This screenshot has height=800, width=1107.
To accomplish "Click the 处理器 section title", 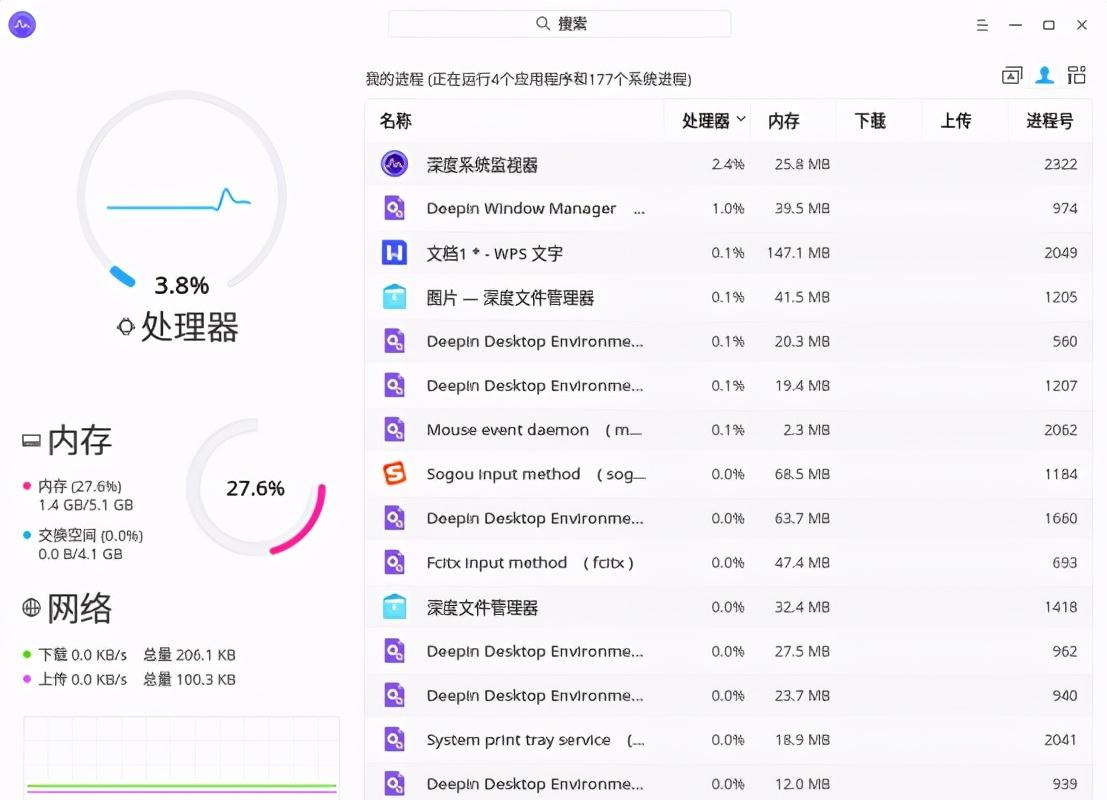I will [x=189, y=327].
